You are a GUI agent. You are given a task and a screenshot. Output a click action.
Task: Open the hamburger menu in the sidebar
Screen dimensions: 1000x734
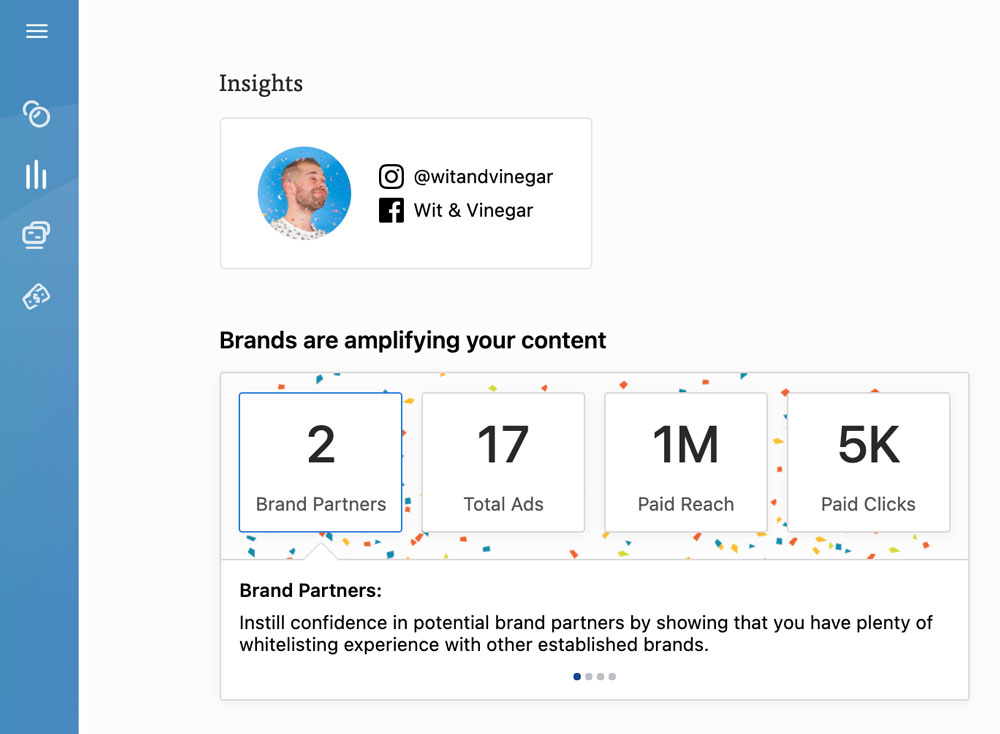coord(36,31)
